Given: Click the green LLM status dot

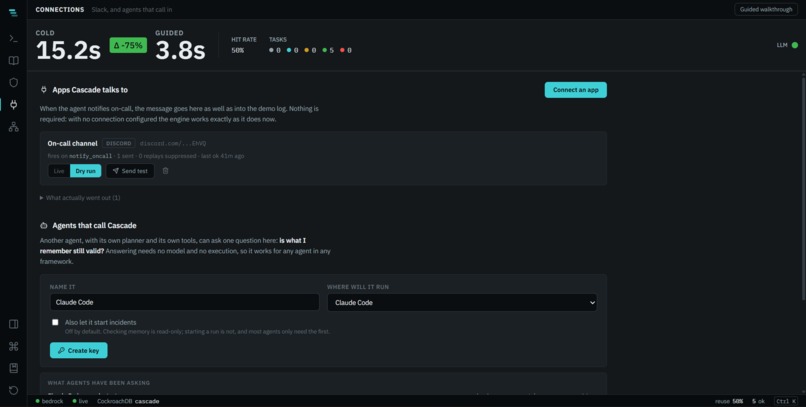Looking at the screenshot, I should (795, 45).
